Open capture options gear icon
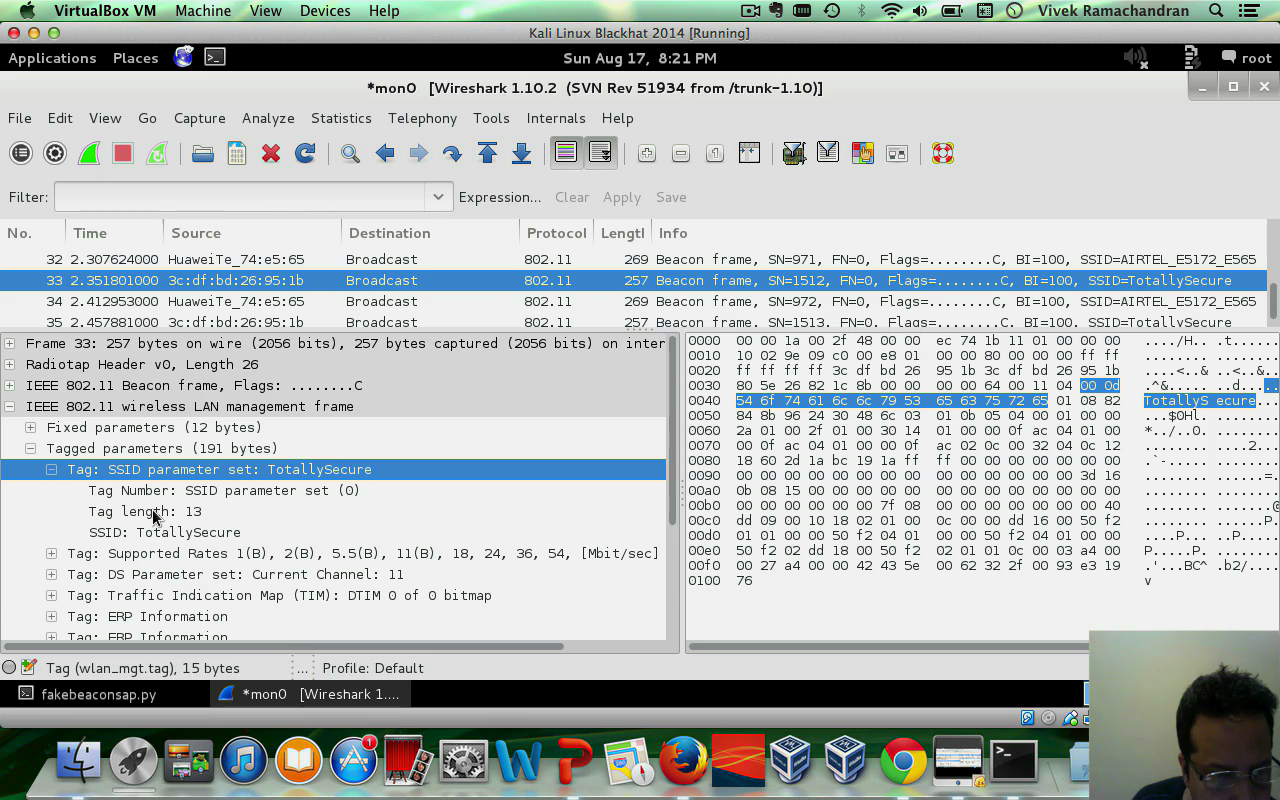This screenshot has height=800, width=1280. point(55,153)
